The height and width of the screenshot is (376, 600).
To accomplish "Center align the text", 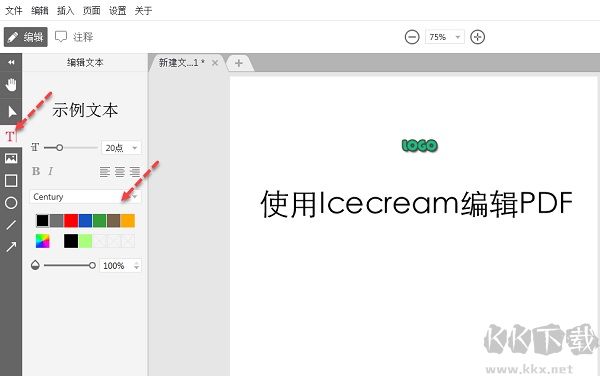I will click(120, 172).
